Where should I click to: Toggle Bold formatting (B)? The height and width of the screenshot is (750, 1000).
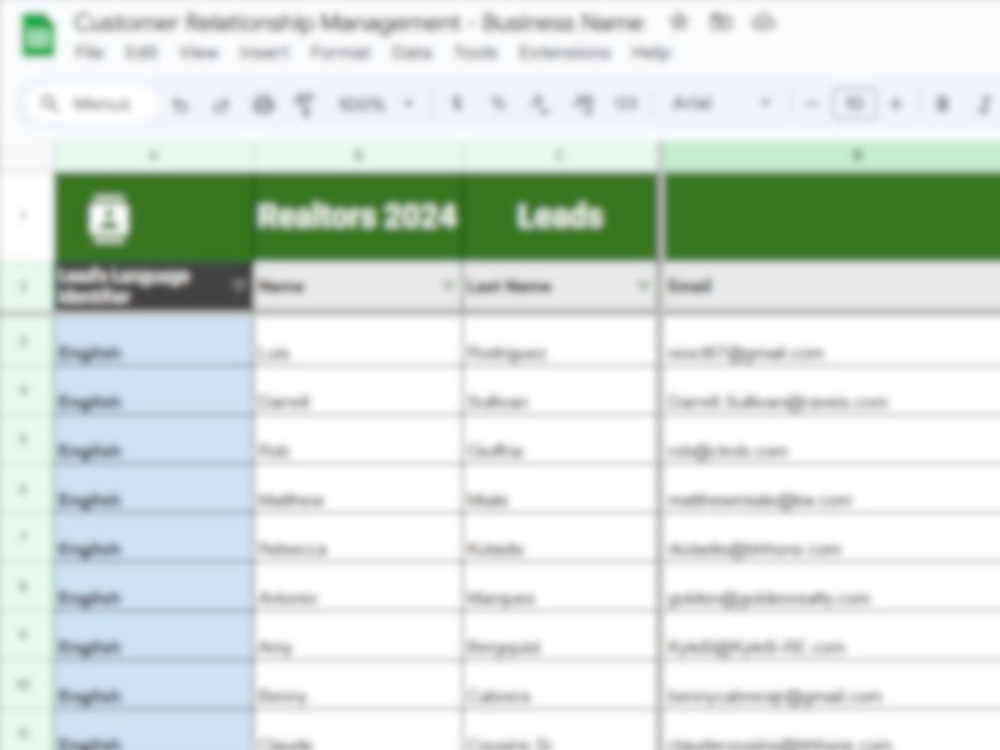pyautogui.click(x=942, y=103)
